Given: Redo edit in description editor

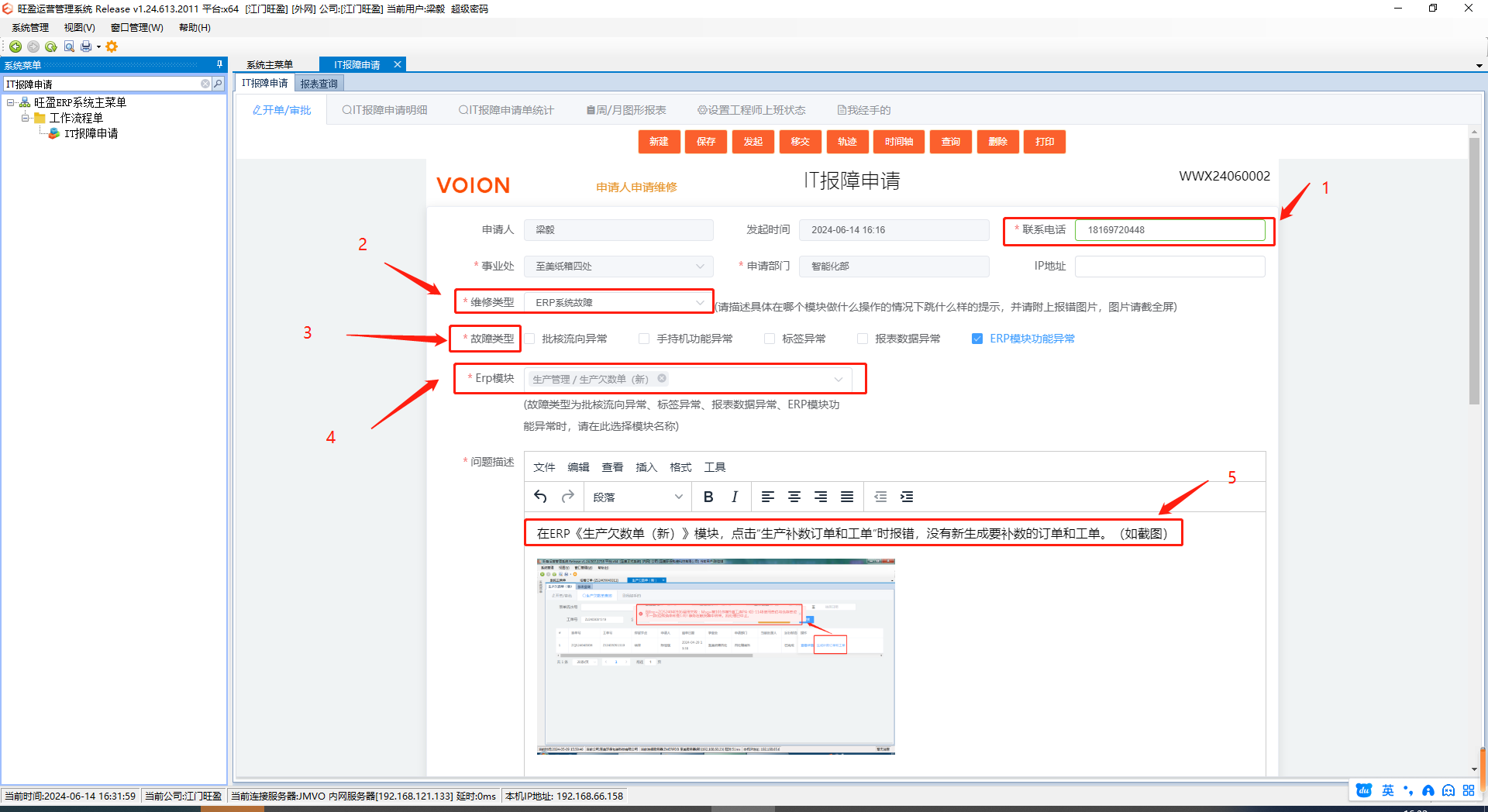Looking at the screenshot, I should coord(568,497).
